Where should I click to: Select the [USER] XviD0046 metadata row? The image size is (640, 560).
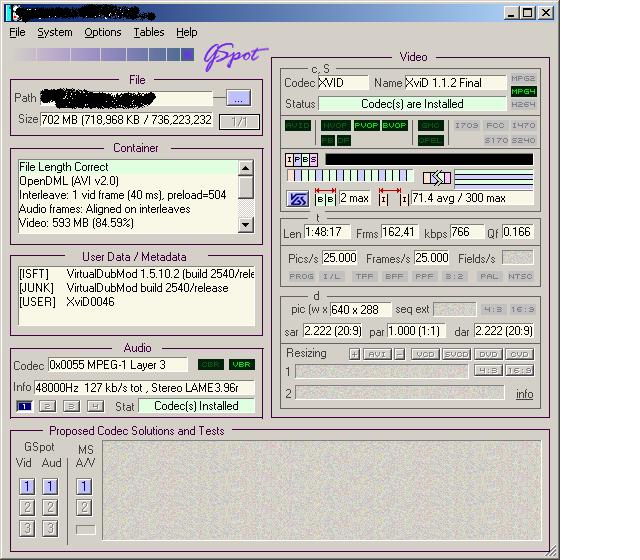(x=136, y=302)
